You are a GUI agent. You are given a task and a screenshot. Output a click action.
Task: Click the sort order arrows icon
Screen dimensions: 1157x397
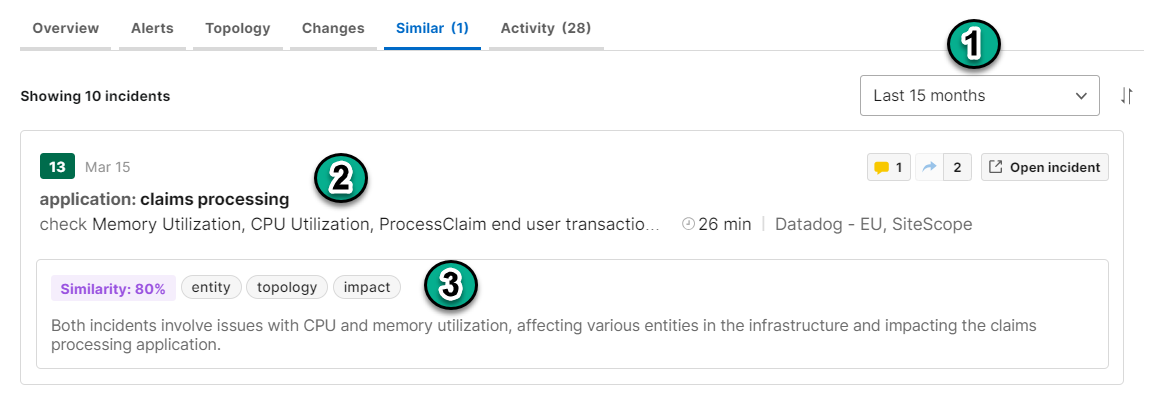(x=1126, y=96)
